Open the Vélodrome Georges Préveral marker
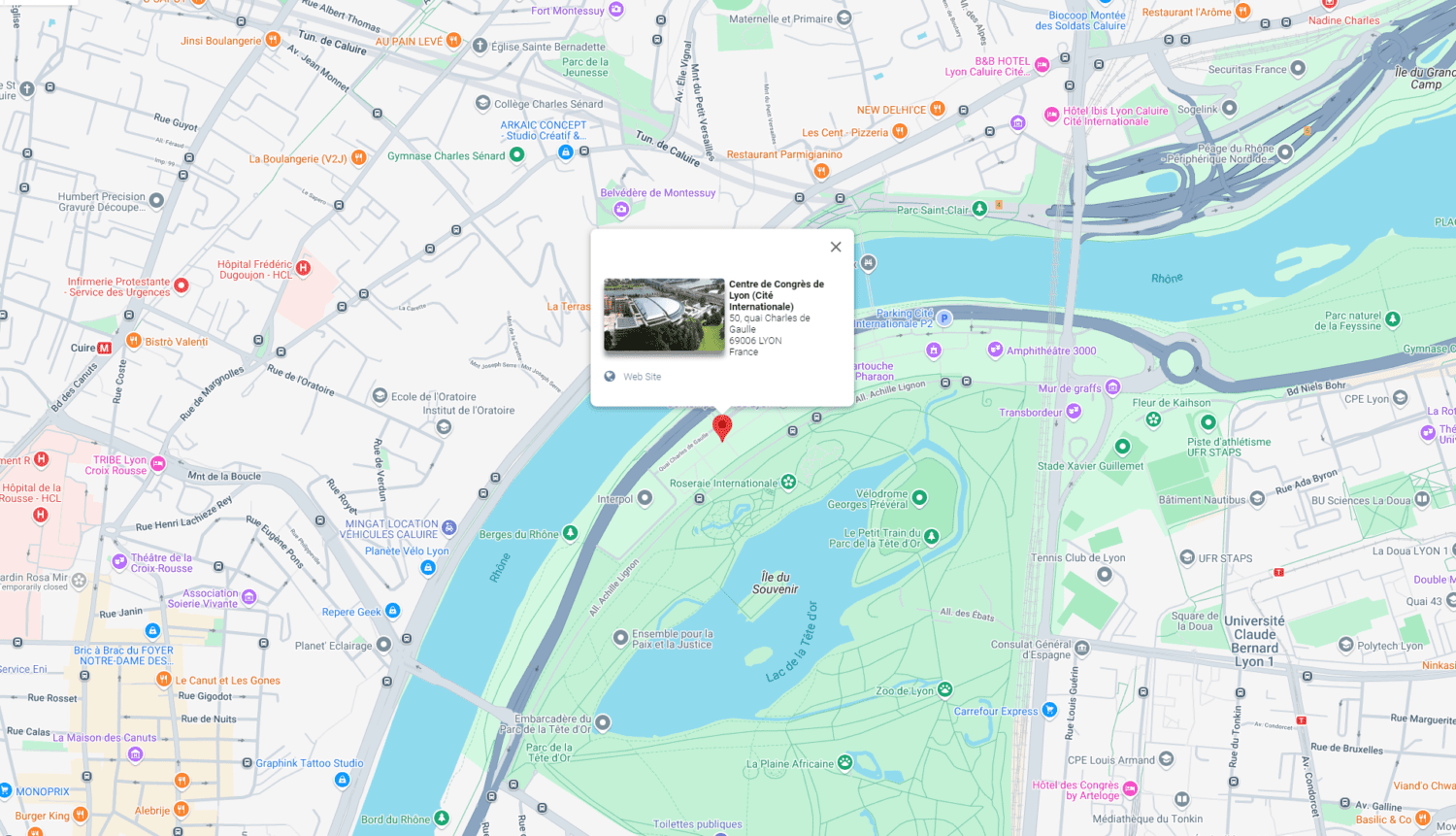Screen dimensions: 1456x836 click(x=919, y=498)
